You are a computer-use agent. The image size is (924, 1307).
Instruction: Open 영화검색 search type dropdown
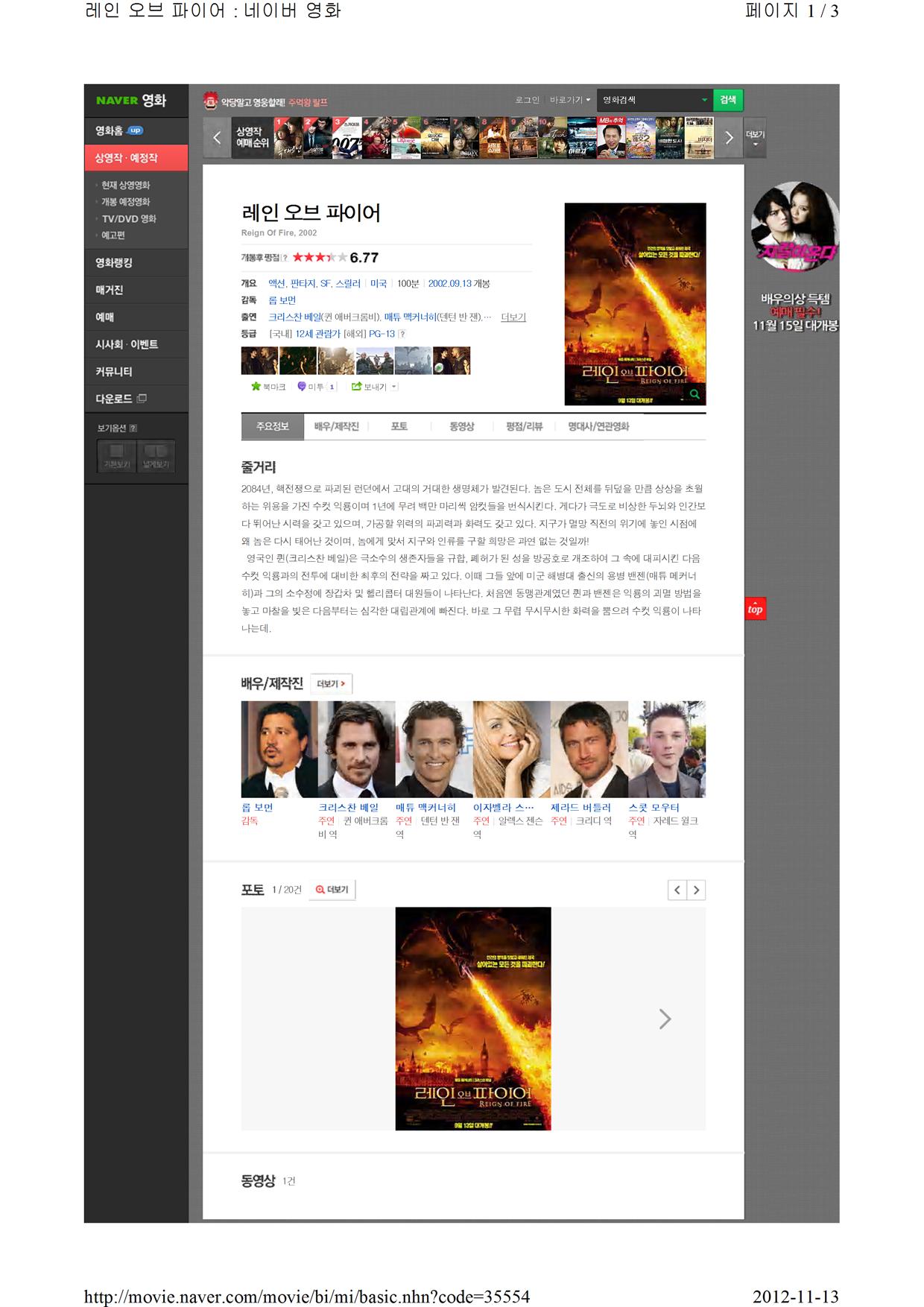pos(654,100)
